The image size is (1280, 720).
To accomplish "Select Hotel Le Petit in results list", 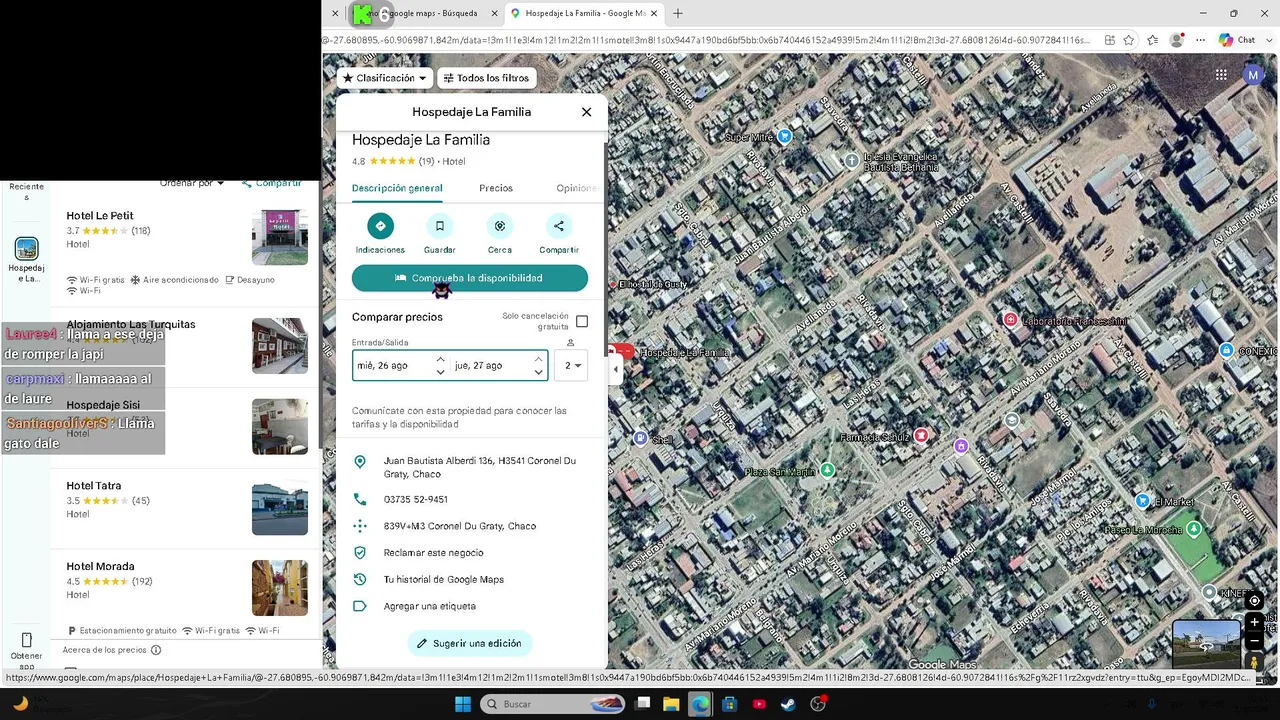I will click(x=100, y=216).
